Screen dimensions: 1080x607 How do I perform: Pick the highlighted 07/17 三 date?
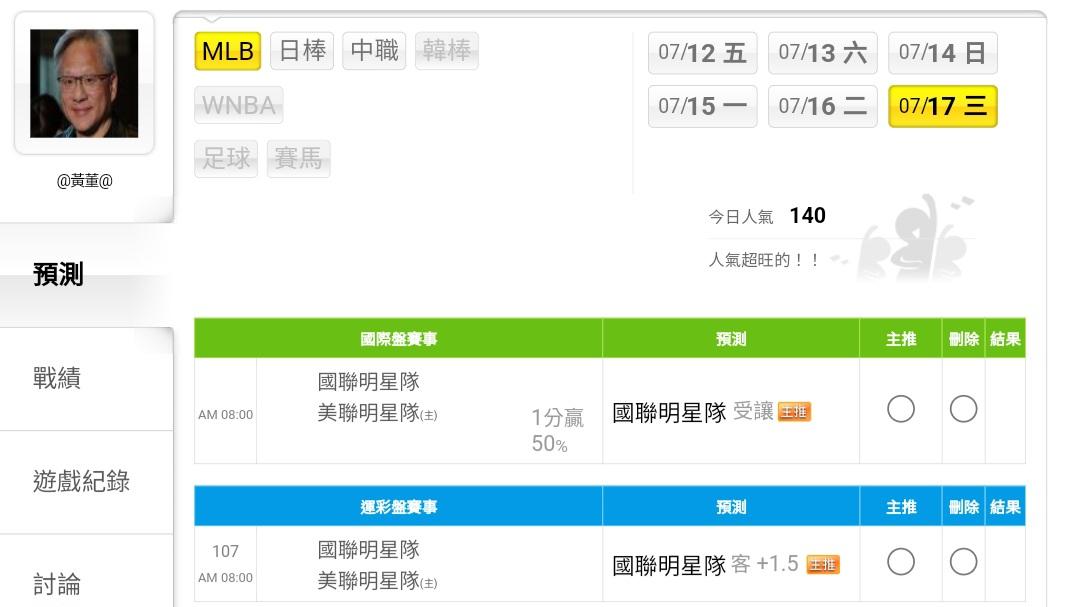coord(943,107)
